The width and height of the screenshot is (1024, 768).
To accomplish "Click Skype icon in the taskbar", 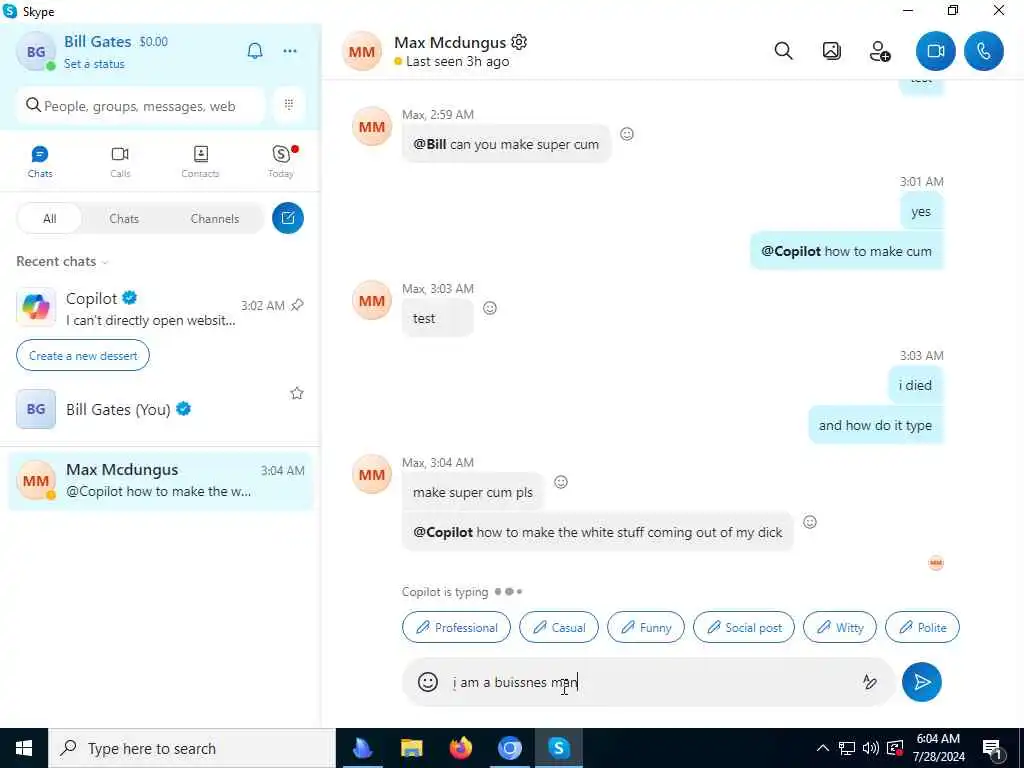I will click(559, 748).
